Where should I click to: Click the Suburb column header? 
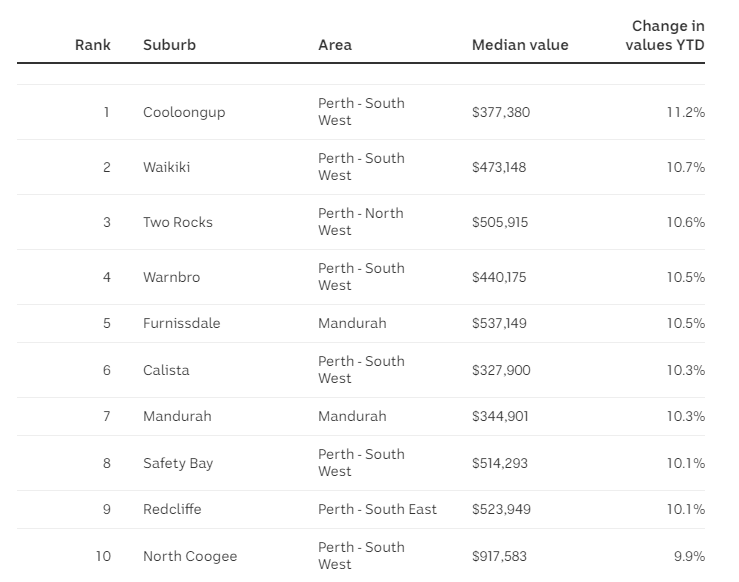pos(169,45)
